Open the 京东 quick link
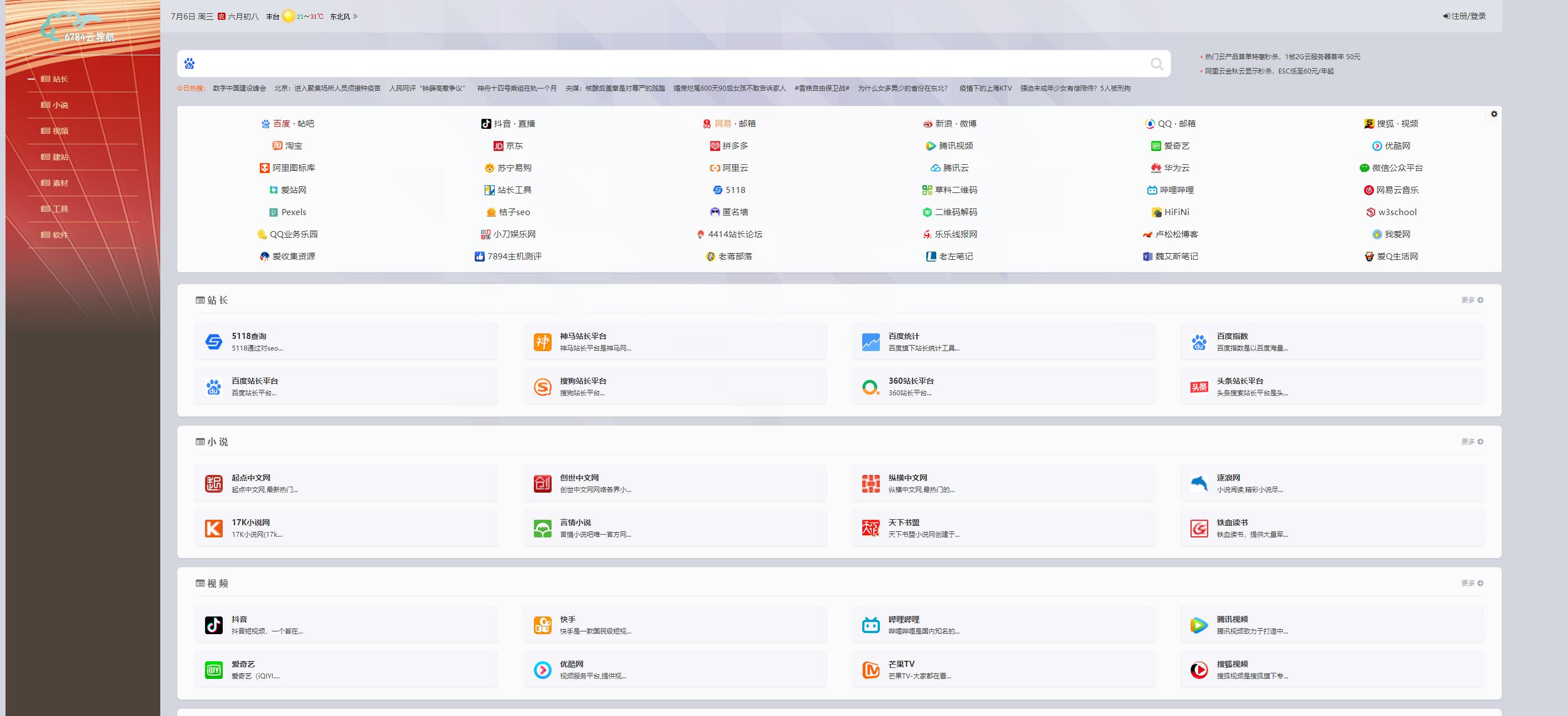The width and height of the screenshot is (1568, 716). tap(508, 145)
